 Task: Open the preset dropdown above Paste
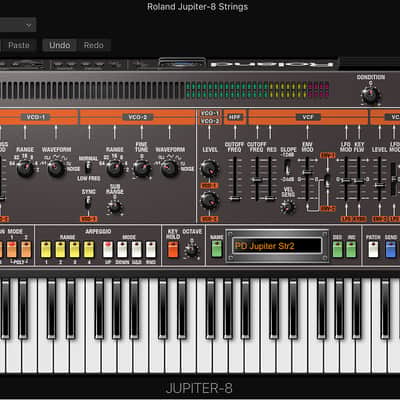click(x=17, y=25)
